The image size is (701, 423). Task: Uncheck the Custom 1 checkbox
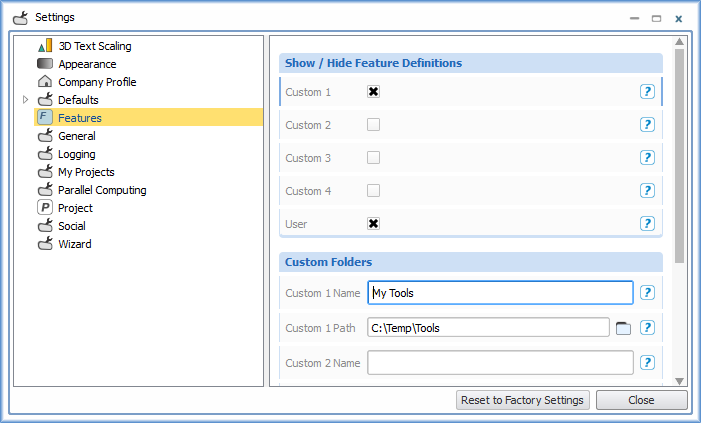pos(373,92)
